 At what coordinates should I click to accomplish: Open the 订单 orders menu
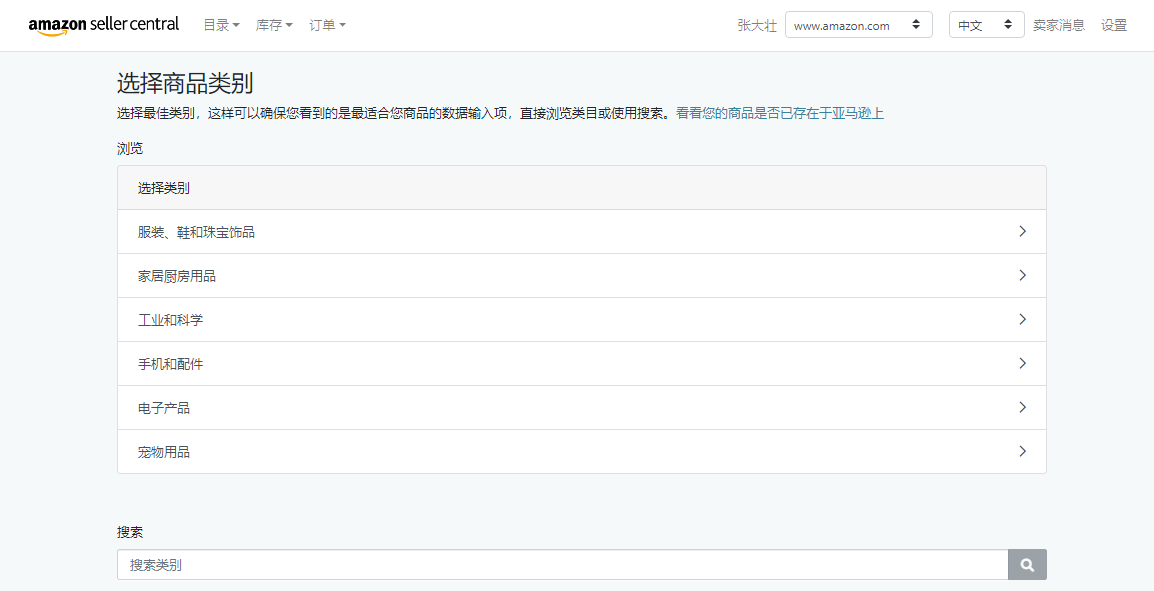pos(327,25)
